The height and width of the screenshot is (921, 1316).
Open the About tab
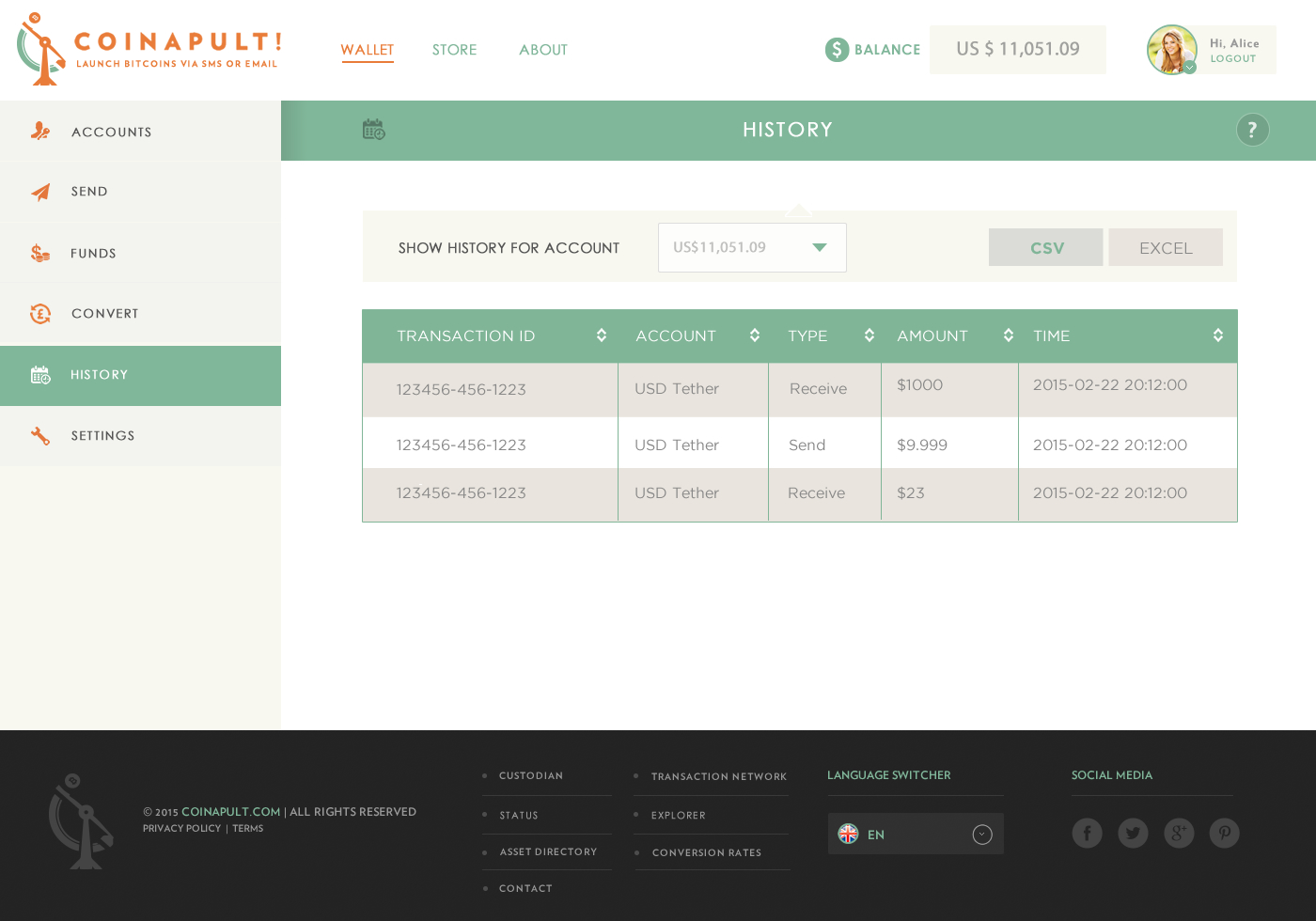coord(543,50)
